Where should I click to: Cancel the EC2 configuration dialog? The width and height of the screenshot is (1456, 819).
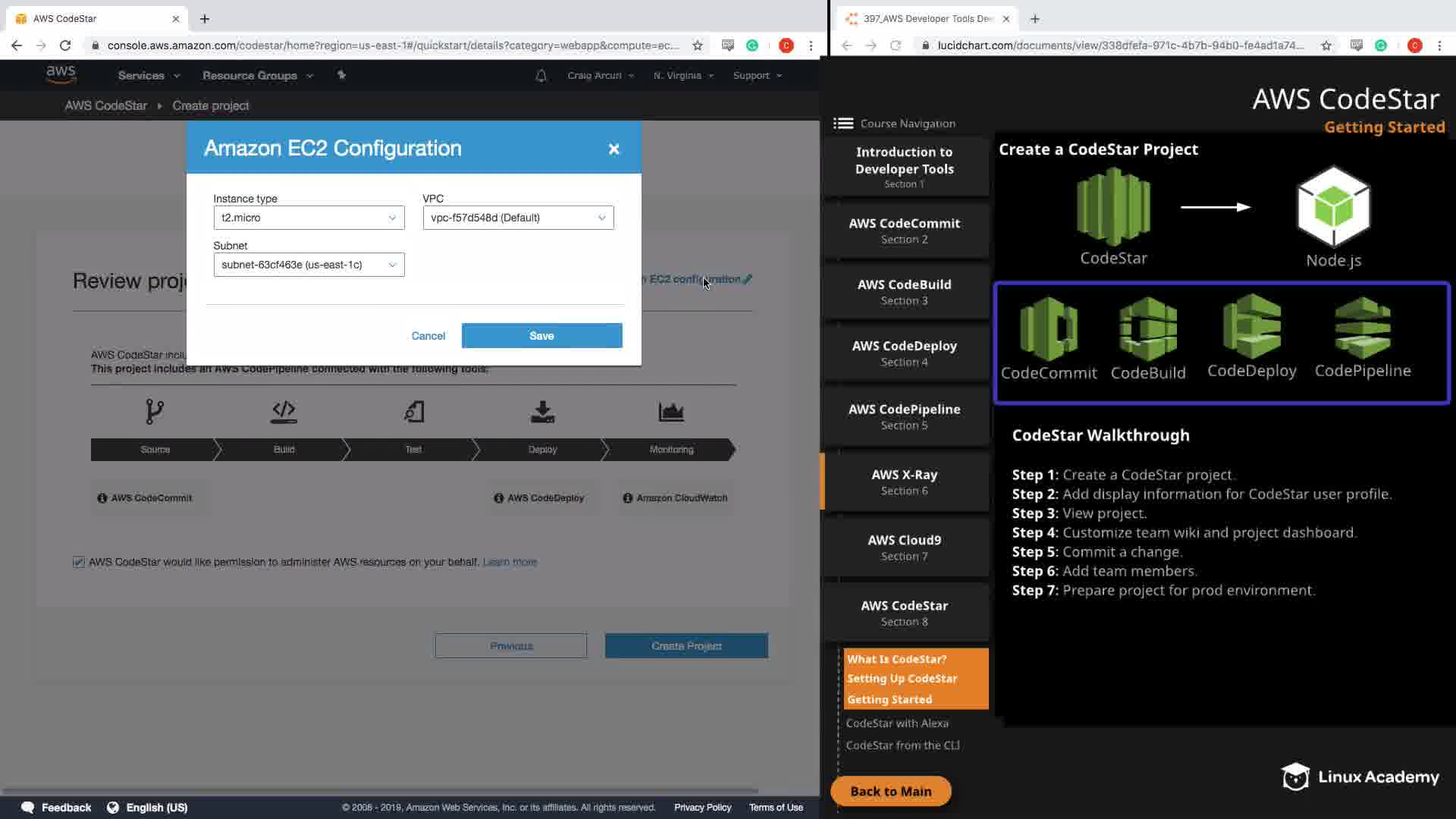(428, 336)
